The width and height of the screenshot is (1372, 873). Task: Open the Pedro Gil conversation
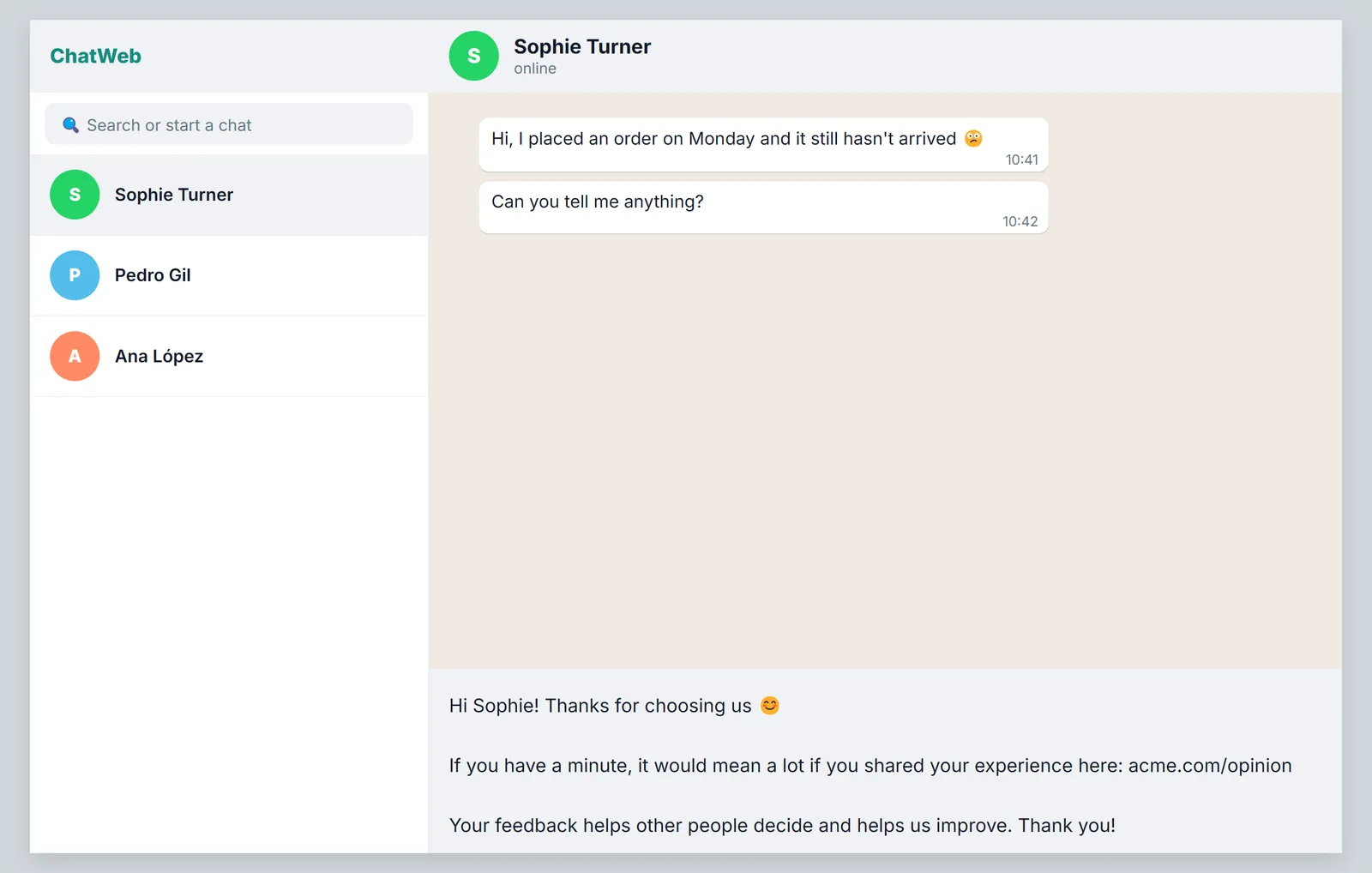pos(229,275)
